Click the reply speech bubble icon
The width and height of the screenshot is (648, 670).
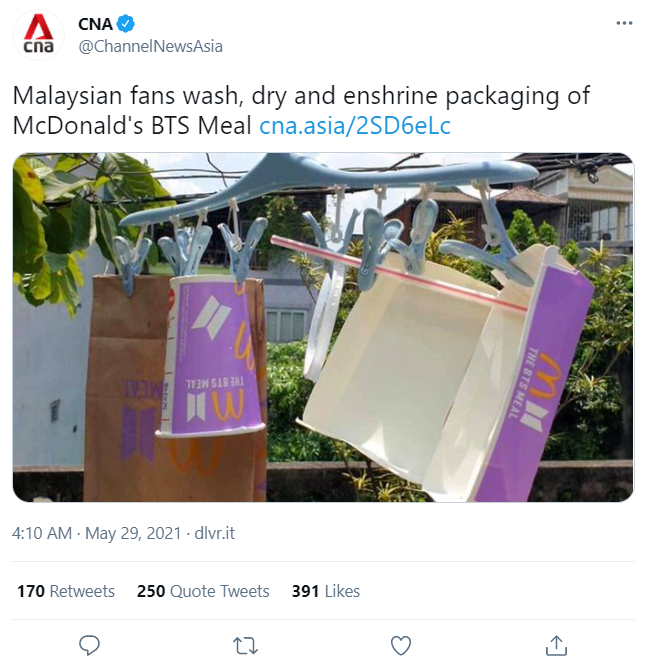(x=89, y=645)
